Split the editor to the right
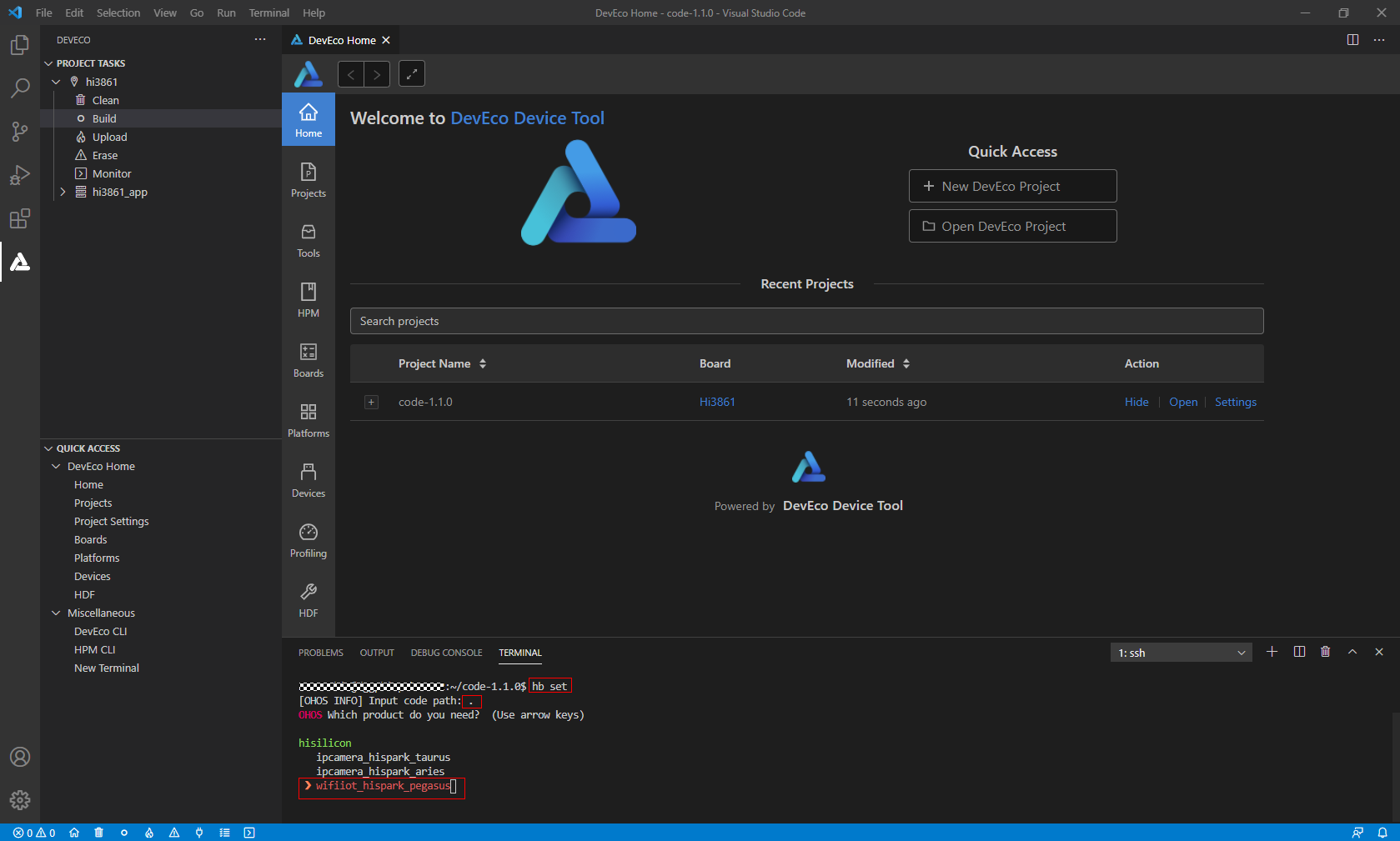Screen dimensions: 1400x841 [1352, 40]
